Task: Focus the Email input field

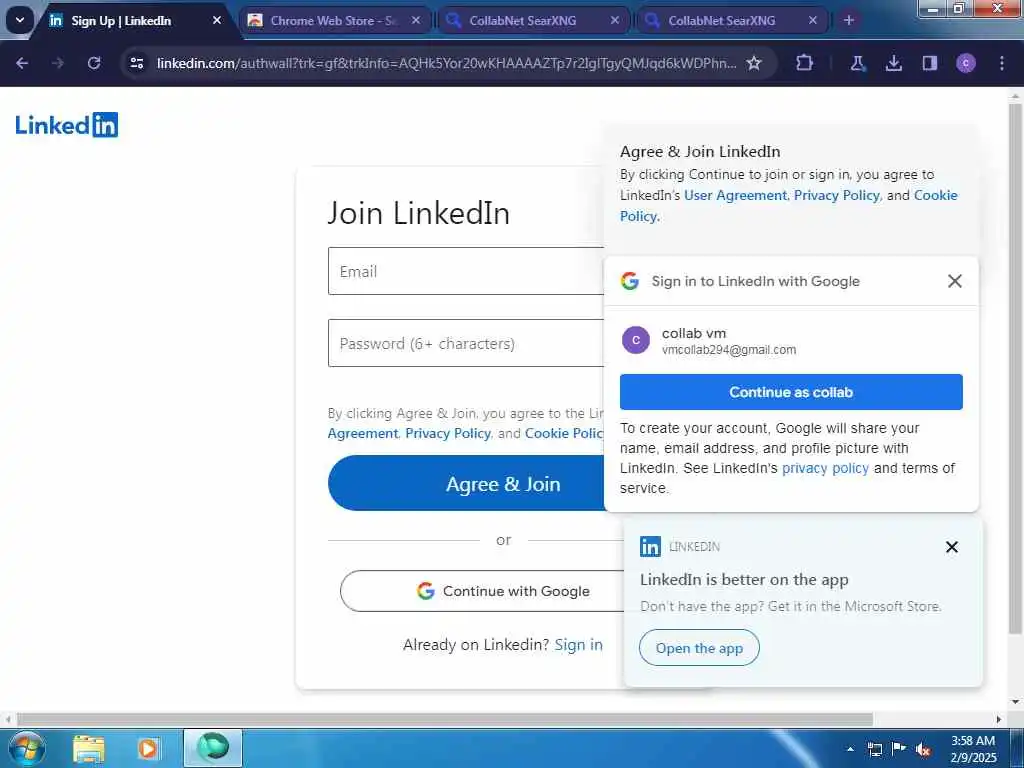Action: (x=466, y=271)
